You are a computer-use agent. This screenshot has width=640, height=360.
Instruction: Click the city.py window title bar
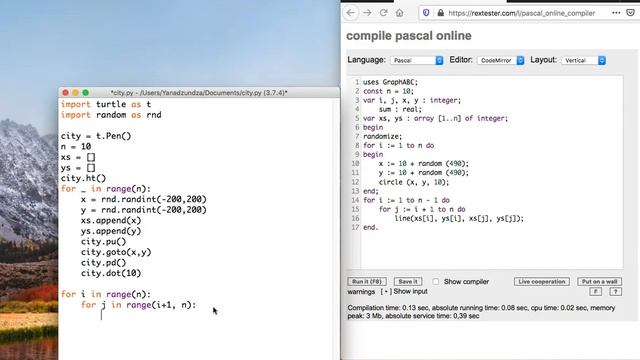[199, 93]
